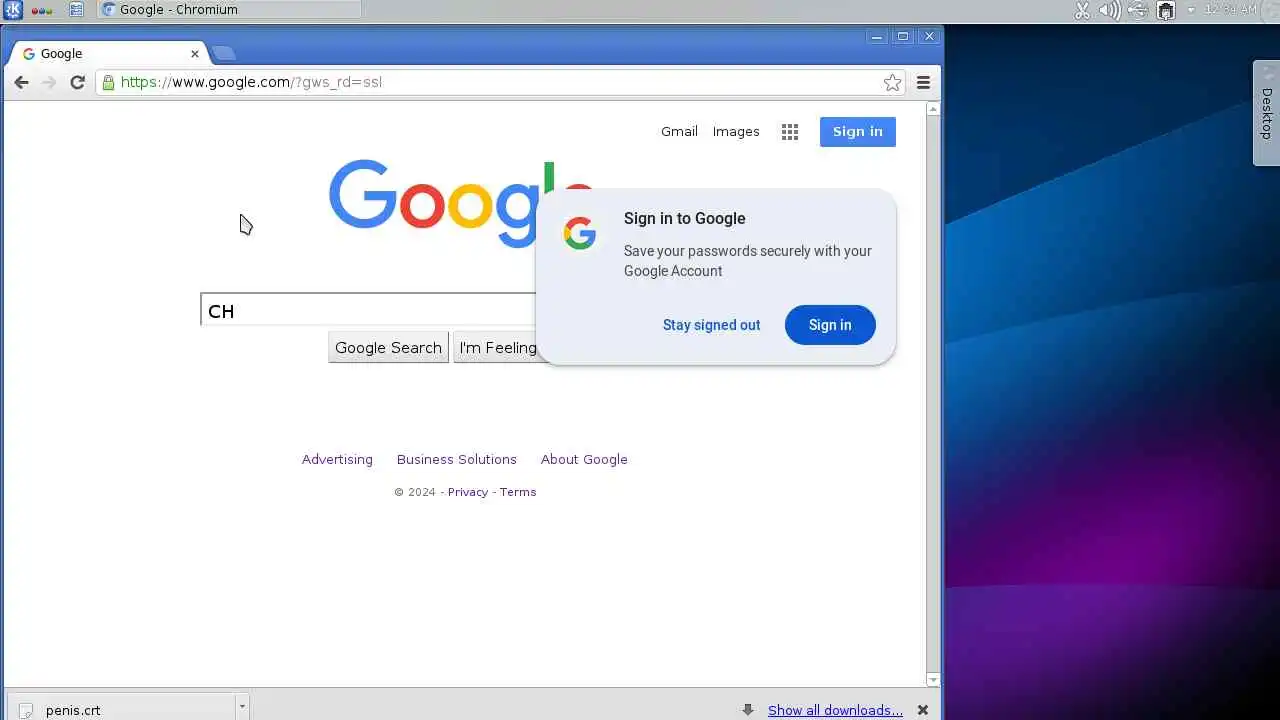Open the Terms link
This screenshot has height=720, width=1280.
[518, 492]
